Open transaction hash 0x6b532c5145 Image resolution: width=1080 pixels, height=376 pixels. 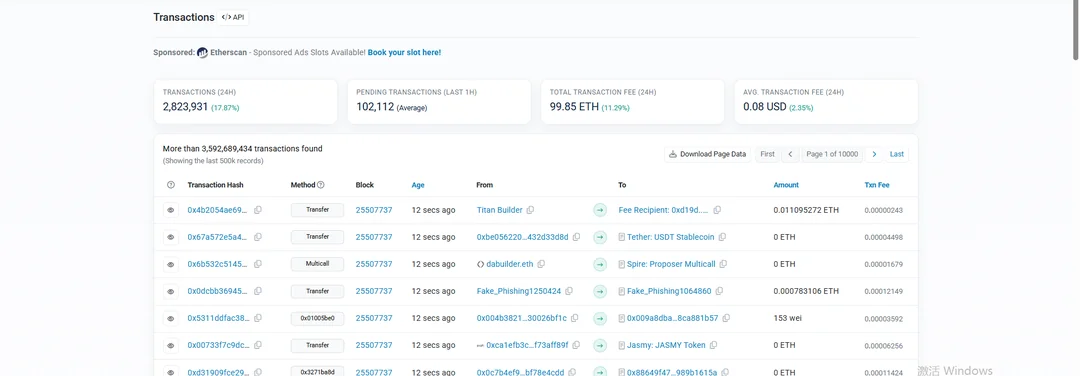click(218, 264)
